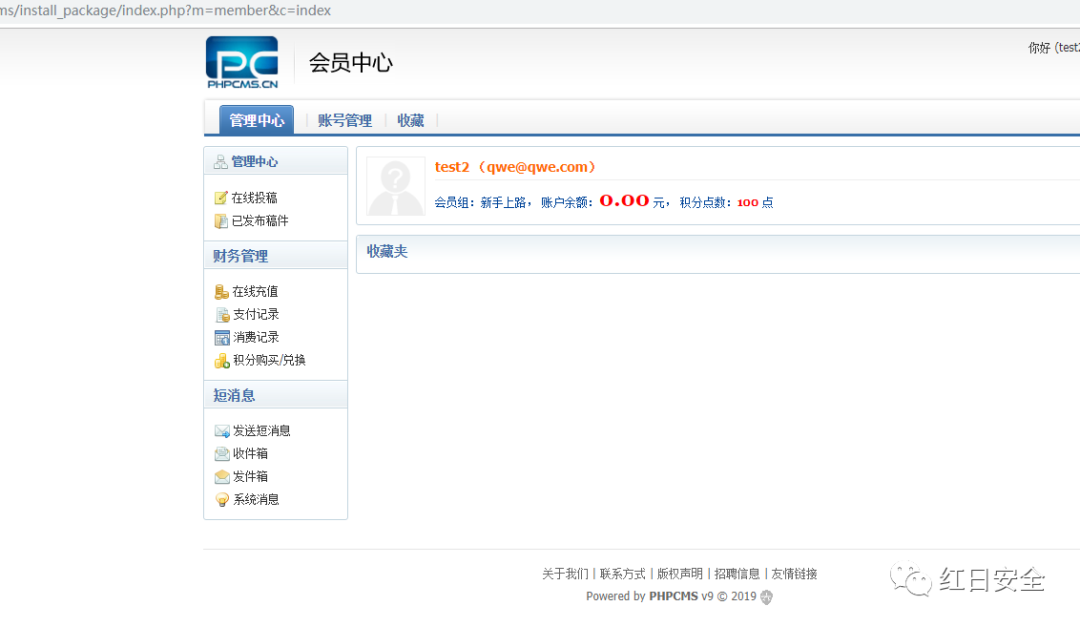Open the 收藏 tab
The height and width of the screenshot is (627, 1080).
point(410,121)
